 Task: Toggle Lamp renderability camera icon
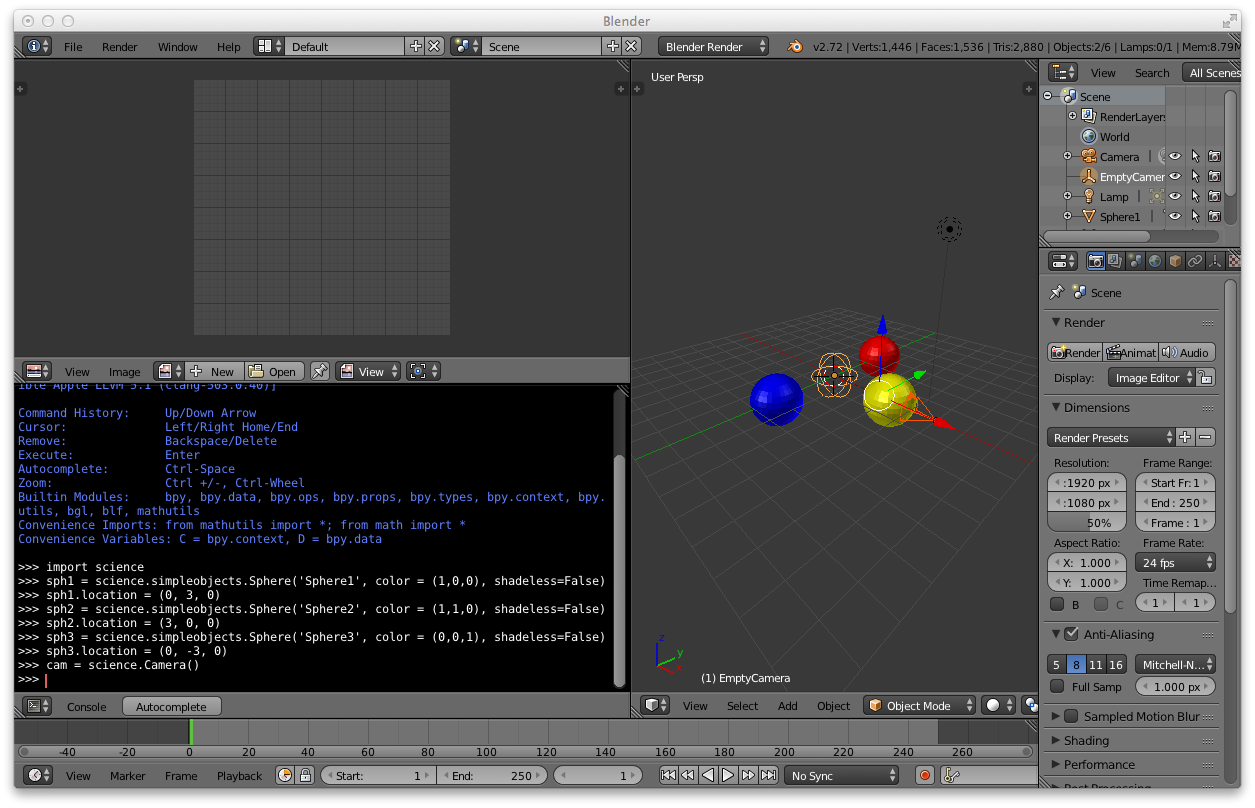click(x=1214, y=197)
